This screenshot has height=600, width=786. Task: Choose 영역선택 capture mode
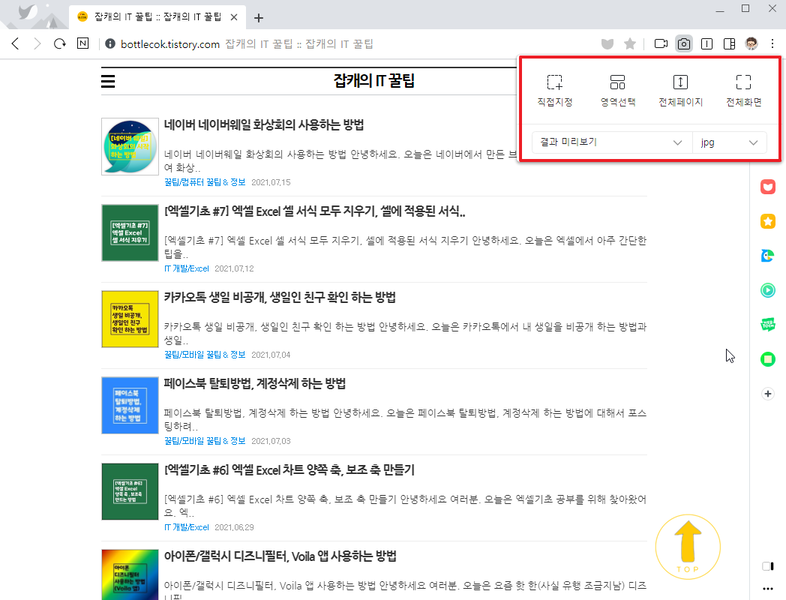[618, 90]
